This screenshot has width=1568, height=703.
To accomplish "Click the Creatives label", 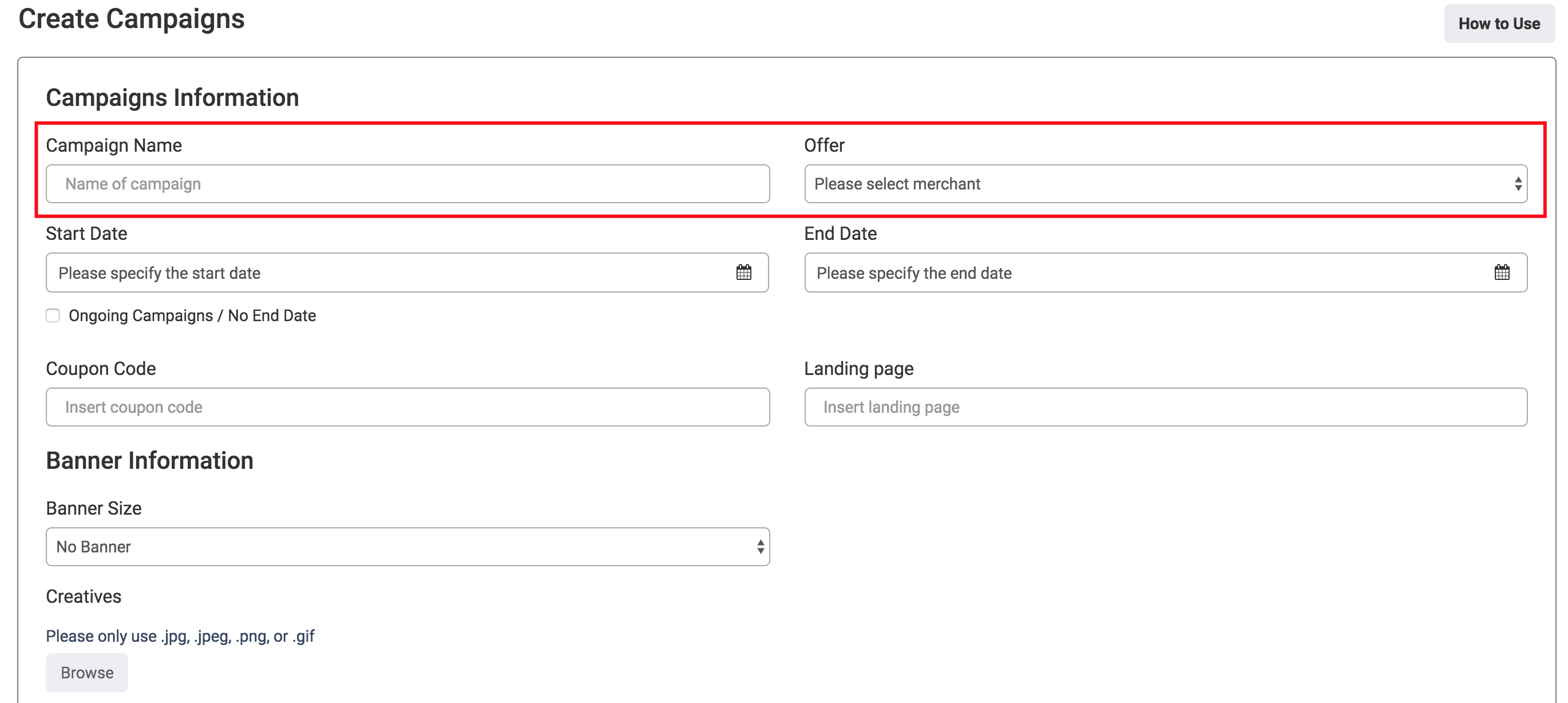I will [84, 597].
